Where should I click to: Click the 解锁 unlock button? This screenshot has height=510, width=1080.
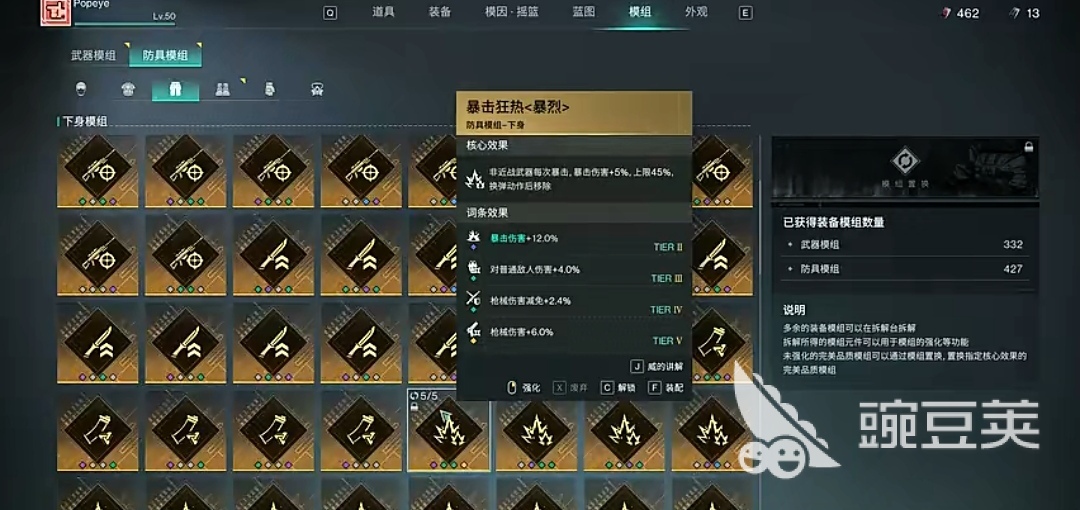618,388
